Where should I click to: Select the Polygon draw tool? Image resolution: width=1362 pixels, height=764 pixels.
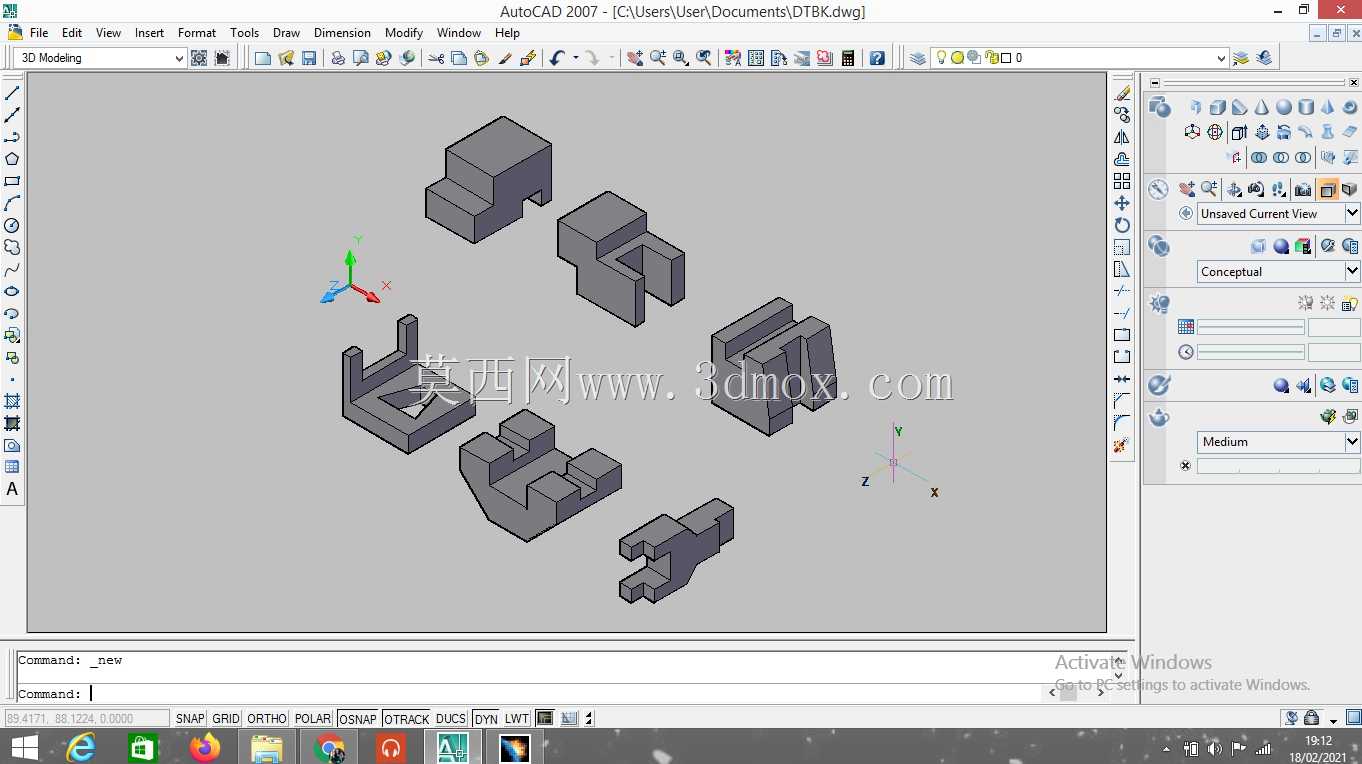[12, 159]
